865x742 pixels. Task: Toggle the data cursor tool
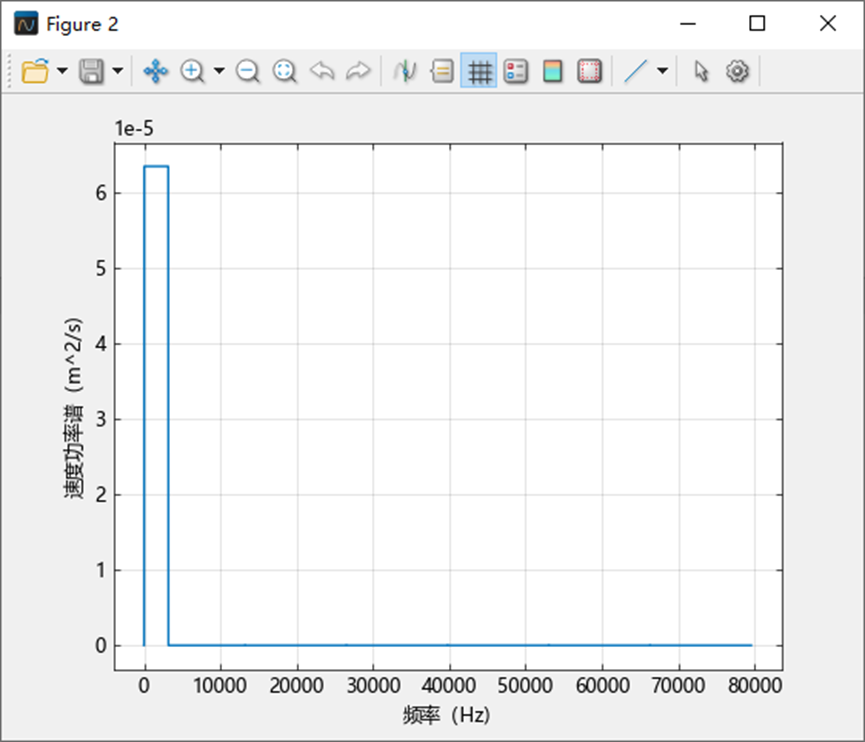coord(405,71)
